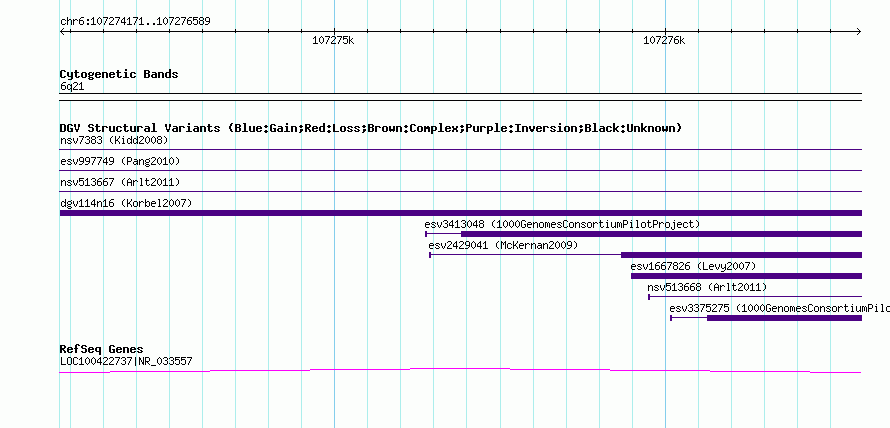Open esv3413048 variant label

coord(562,224)
